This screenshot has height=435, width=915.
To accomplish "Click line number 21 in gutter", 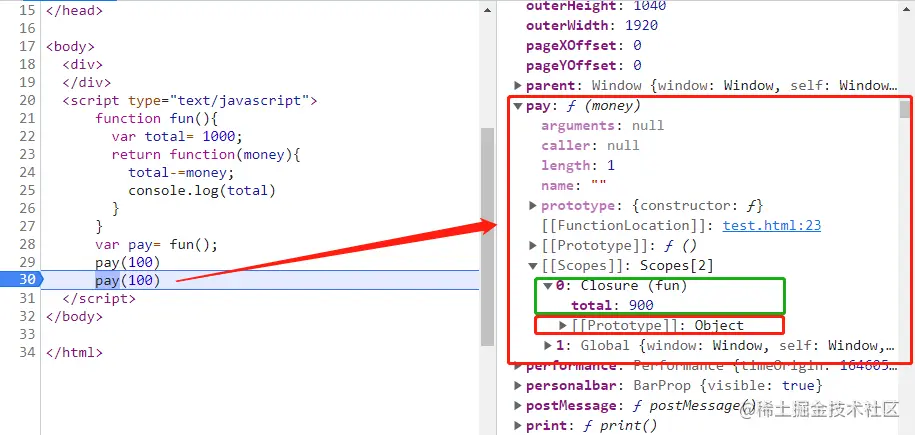I will [27, 119].
